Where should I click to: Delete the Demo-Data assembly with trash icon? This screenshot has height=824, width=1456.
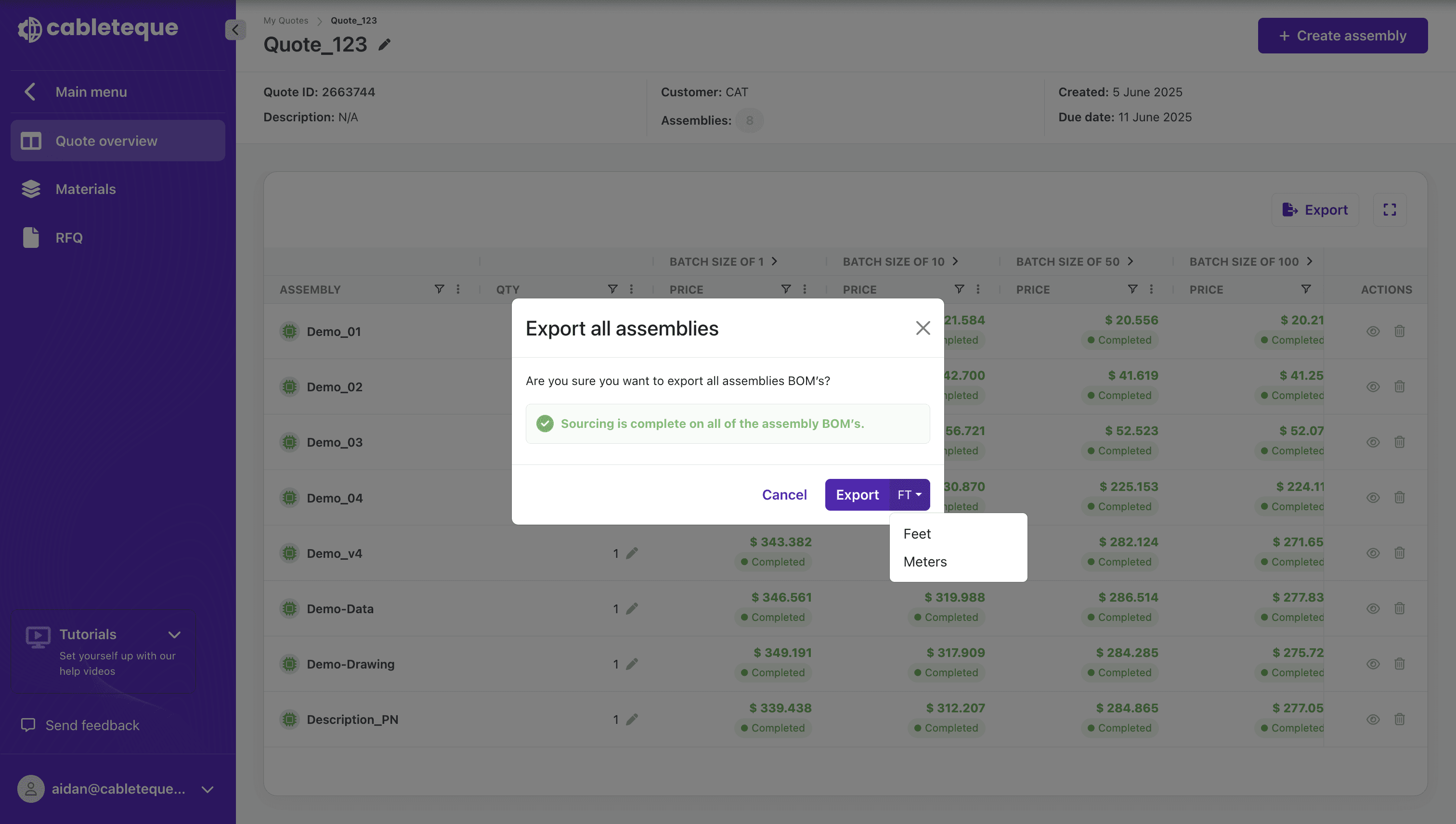coord(1399,608)
